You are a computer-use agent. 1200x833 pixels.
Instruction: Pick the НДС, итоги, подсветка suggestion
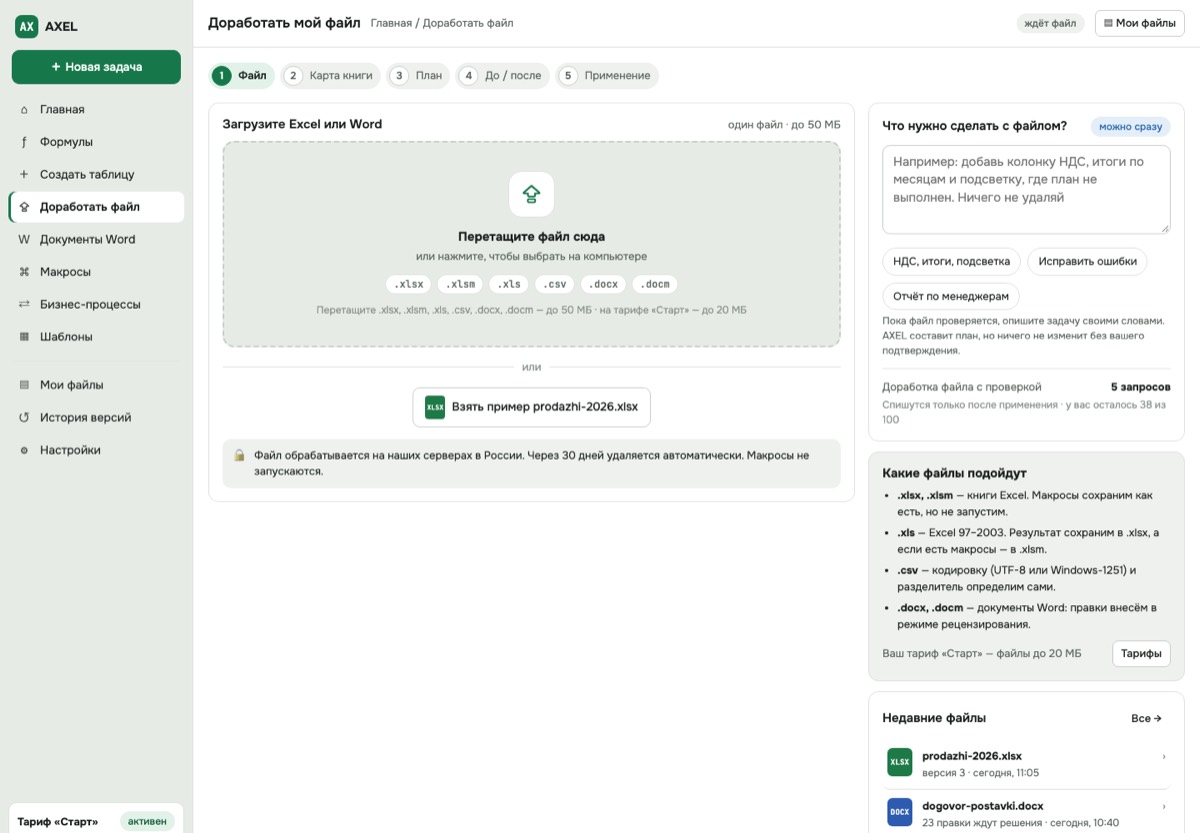[x=951, y=262]
